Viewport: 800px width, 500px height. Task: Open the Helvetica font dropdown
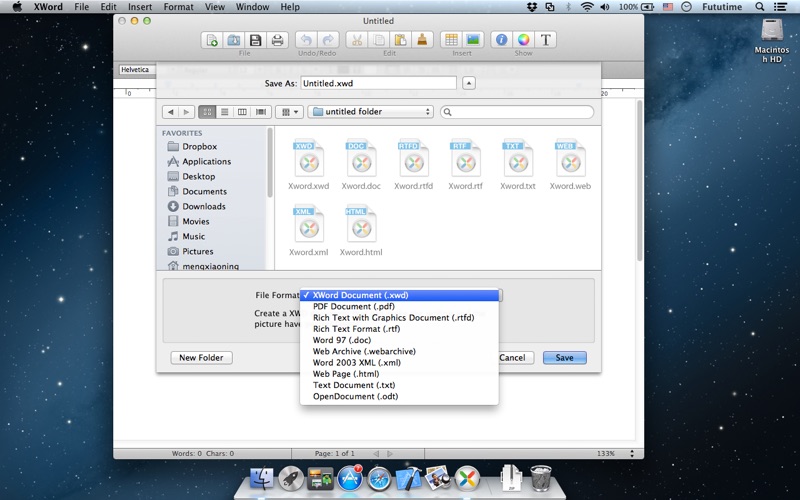click(x=137, y=70)
